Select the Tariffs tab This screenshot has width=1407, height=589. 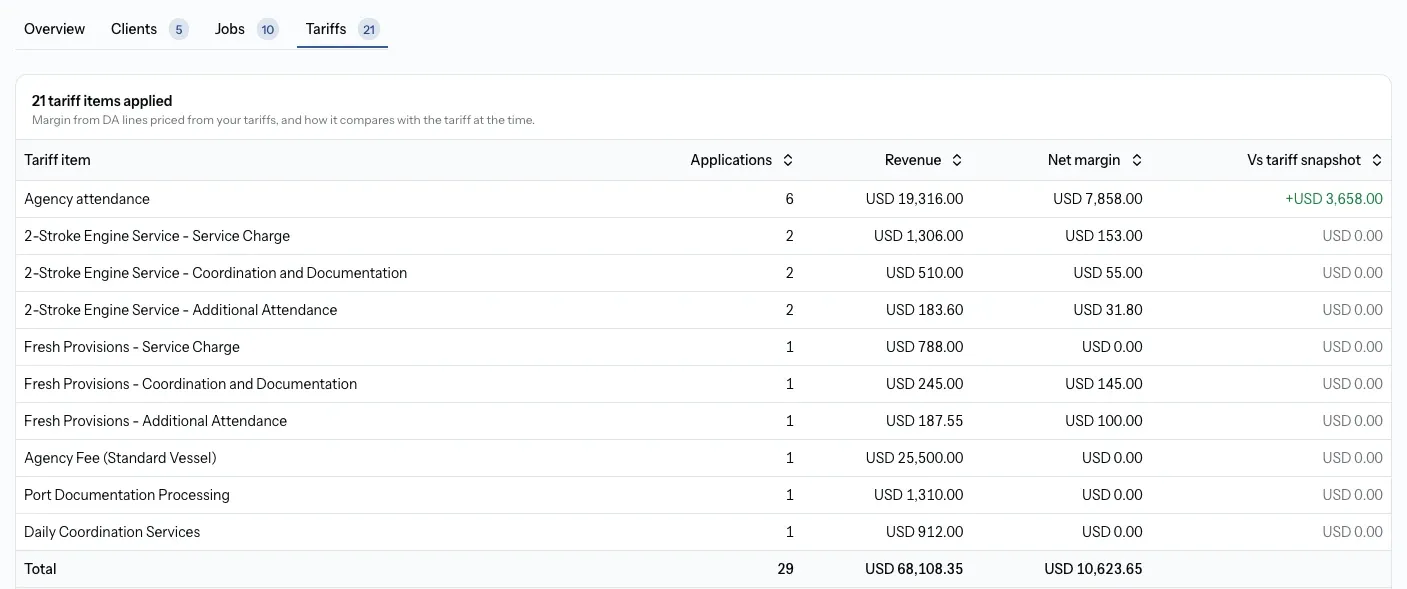[x=342, y=29]
